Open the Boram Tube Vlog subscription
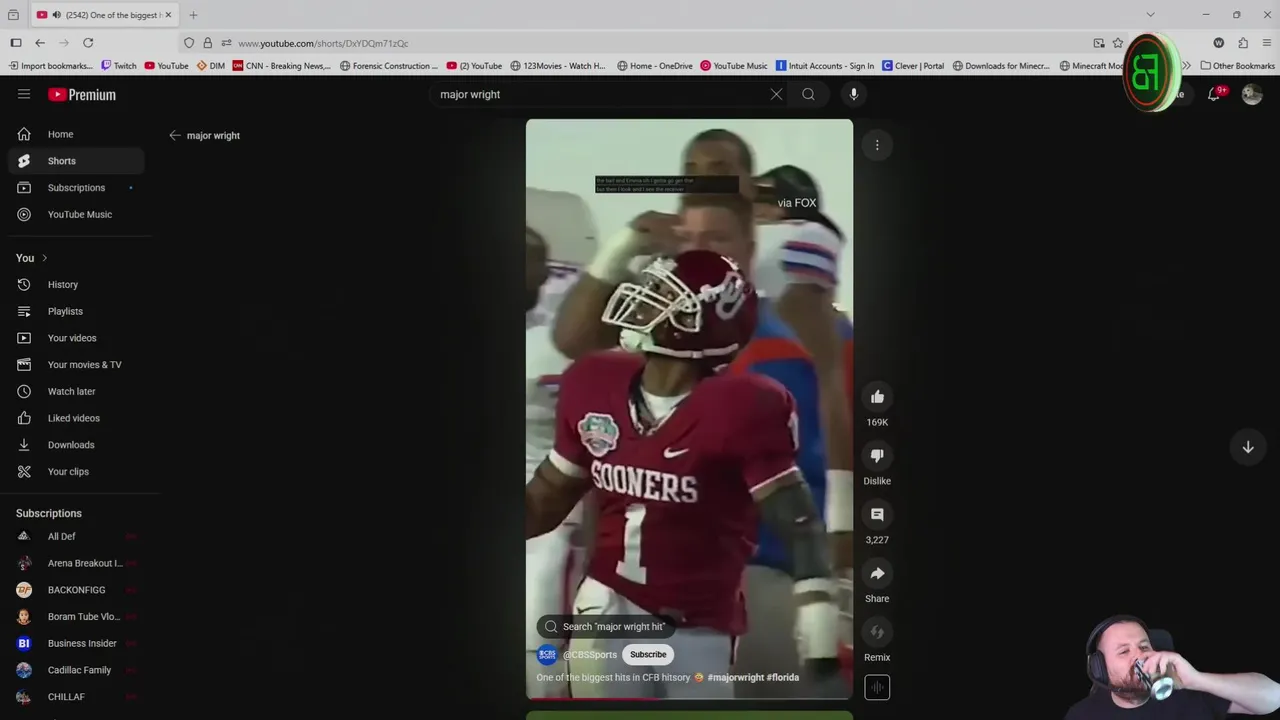This screenshot has width=1280, height=720. point(76,617)
